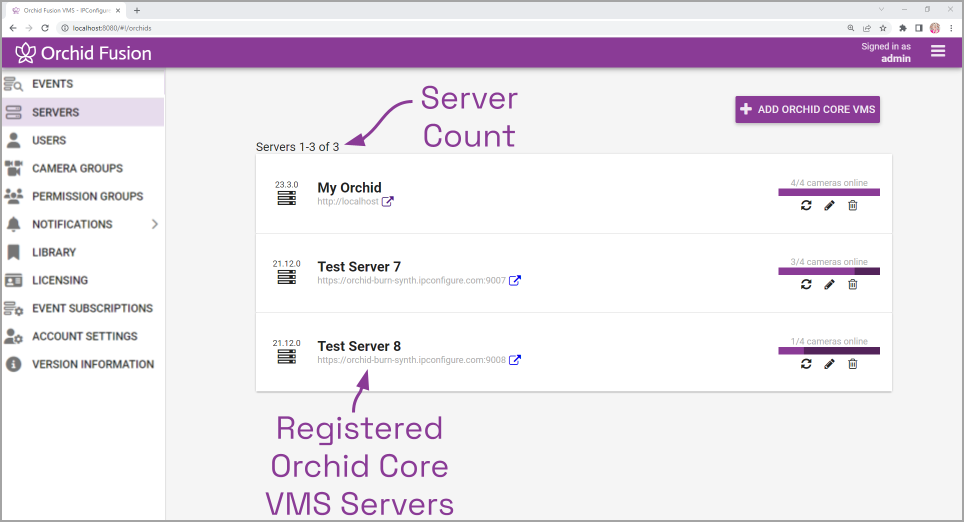Refresh the My Orchid server
Screen dimensions: 964x522
806,205
